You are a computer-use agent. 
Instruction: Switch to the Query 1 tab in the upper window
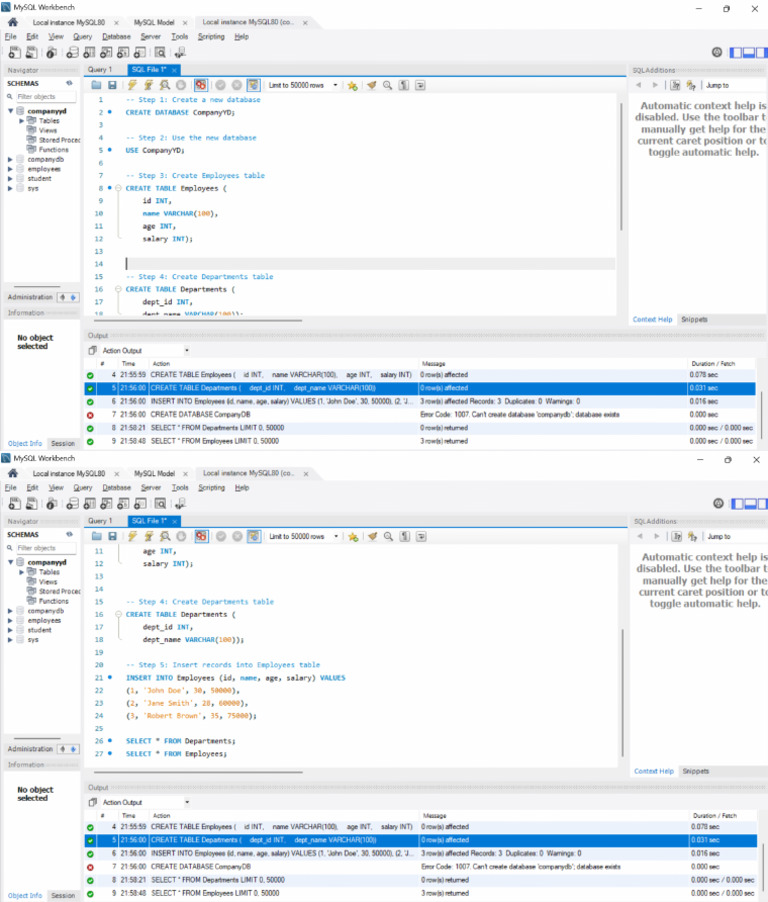(100, 70)
